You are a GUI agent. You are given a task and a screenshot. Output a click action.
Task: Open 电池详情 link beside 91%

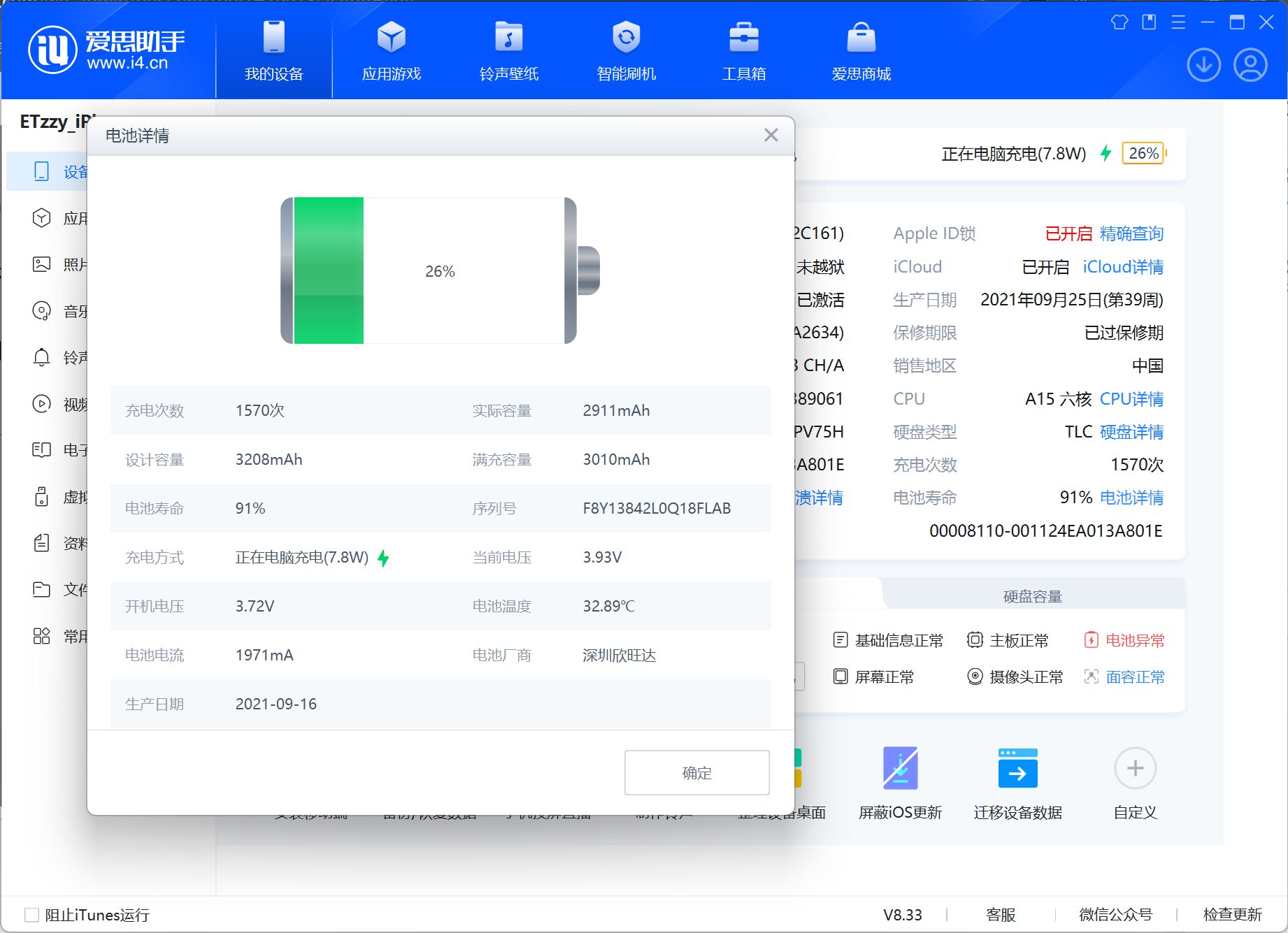(x=1131, y=498)
